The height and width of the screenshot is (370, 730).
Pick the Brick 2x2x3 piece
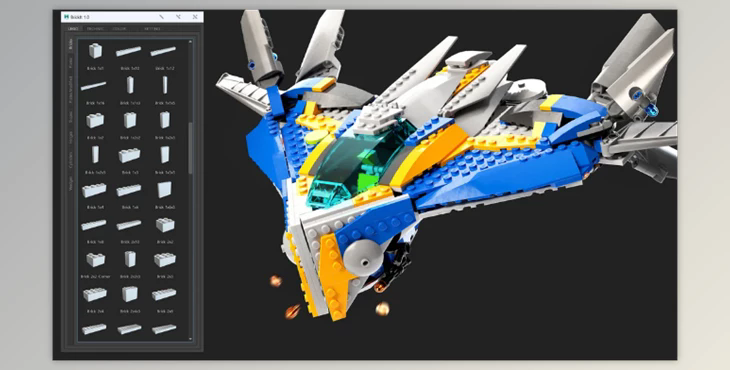pyautogui.click(x=130, y=259)
